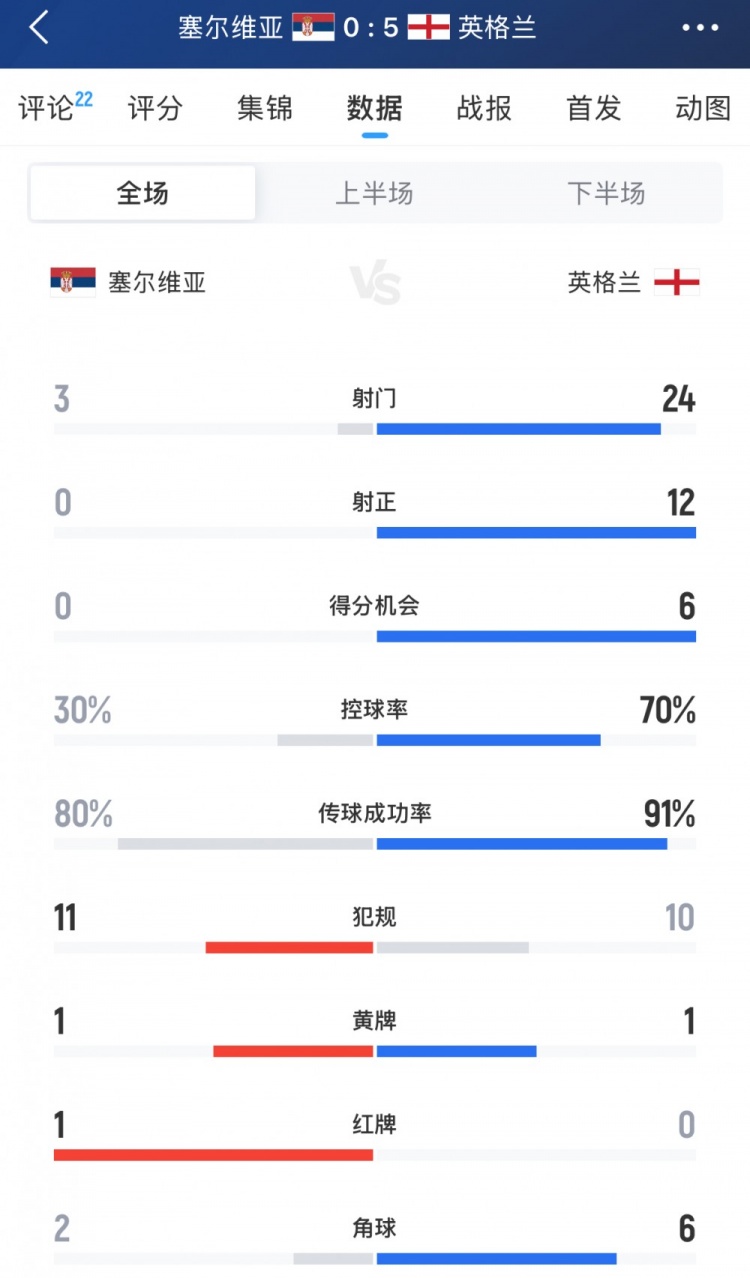Viewport: 750px width, 1278px height.
Task: Tap the back arrow in header
Action: pyautogui.click(x=39, y=28)
